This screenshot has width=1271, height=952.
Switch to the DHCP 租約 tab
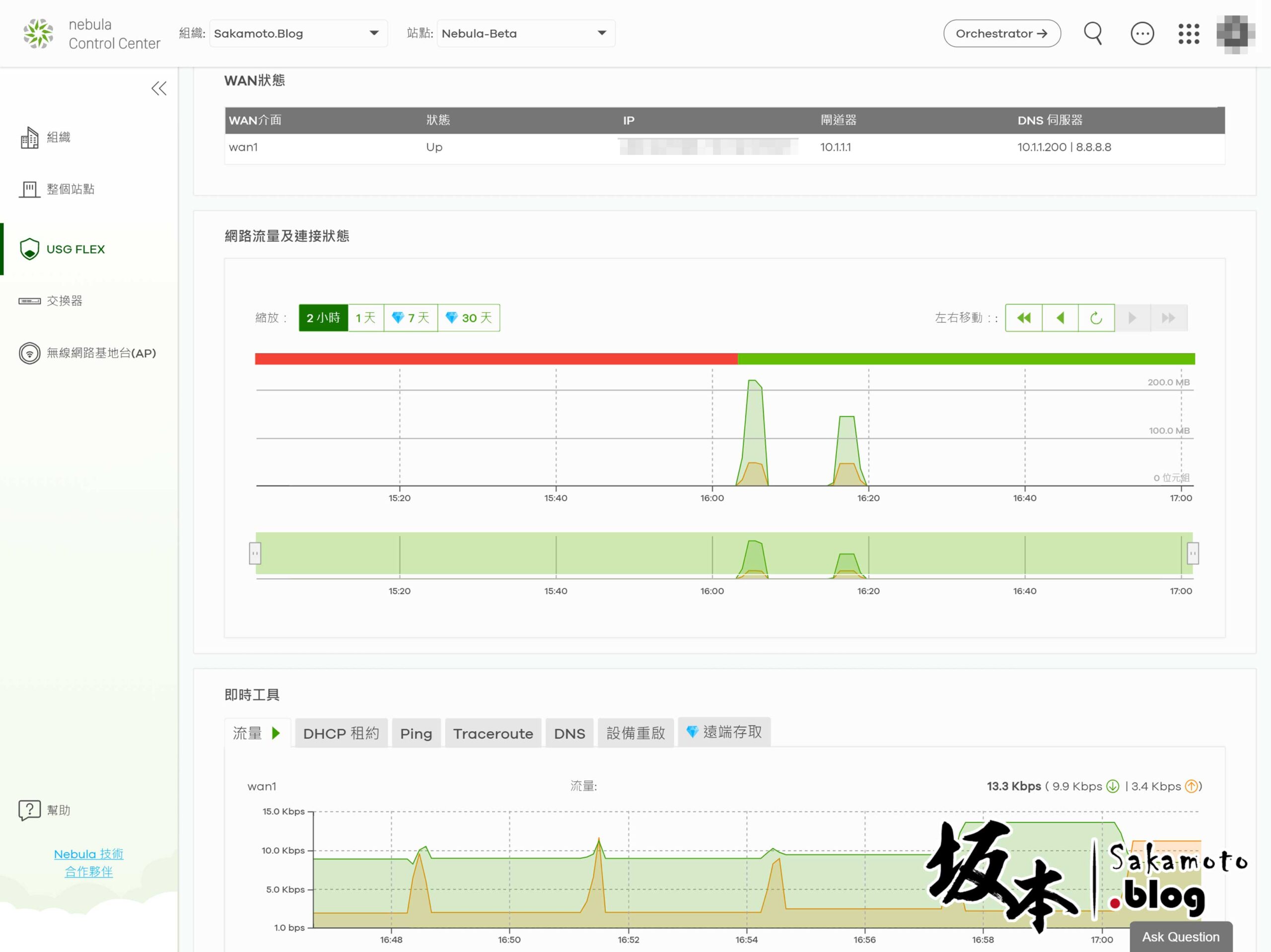click(341, 733)
